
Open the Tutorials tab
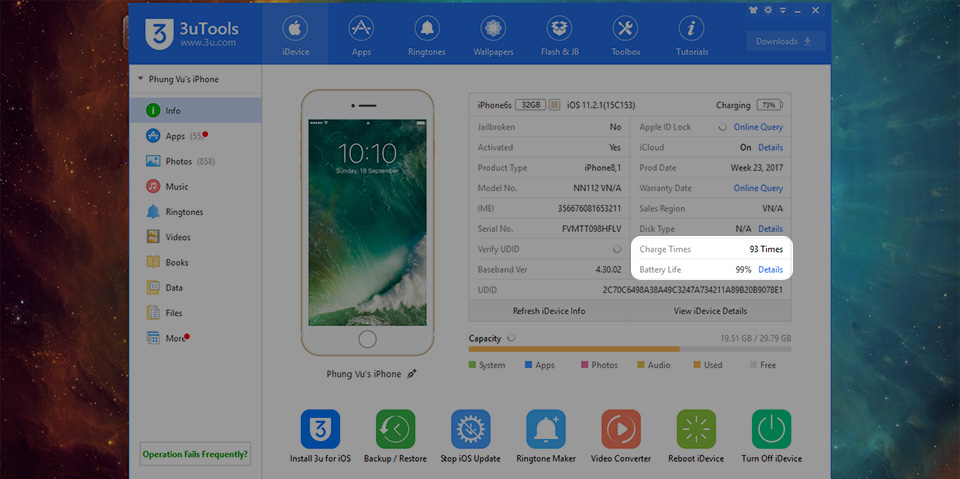pos(692,37)
